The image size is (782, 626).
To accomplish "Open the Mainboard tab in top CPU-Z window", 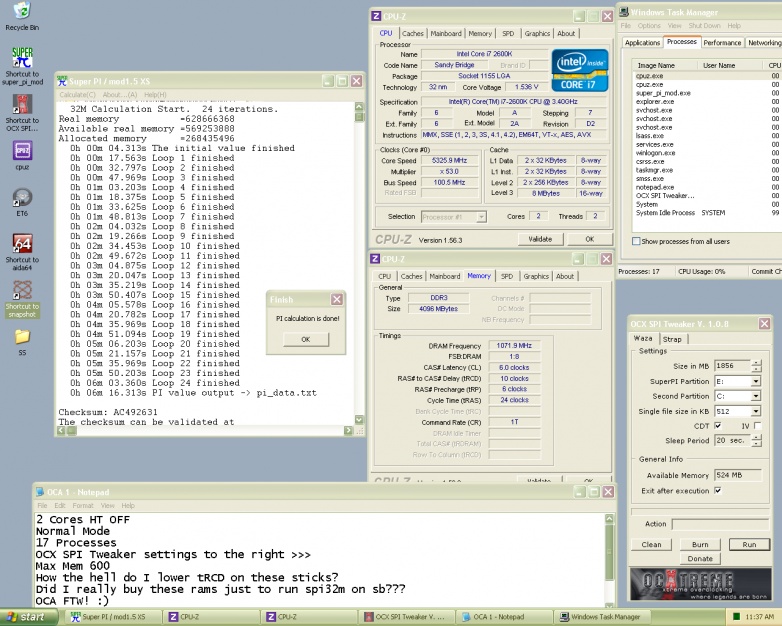I will coord(445,33).
